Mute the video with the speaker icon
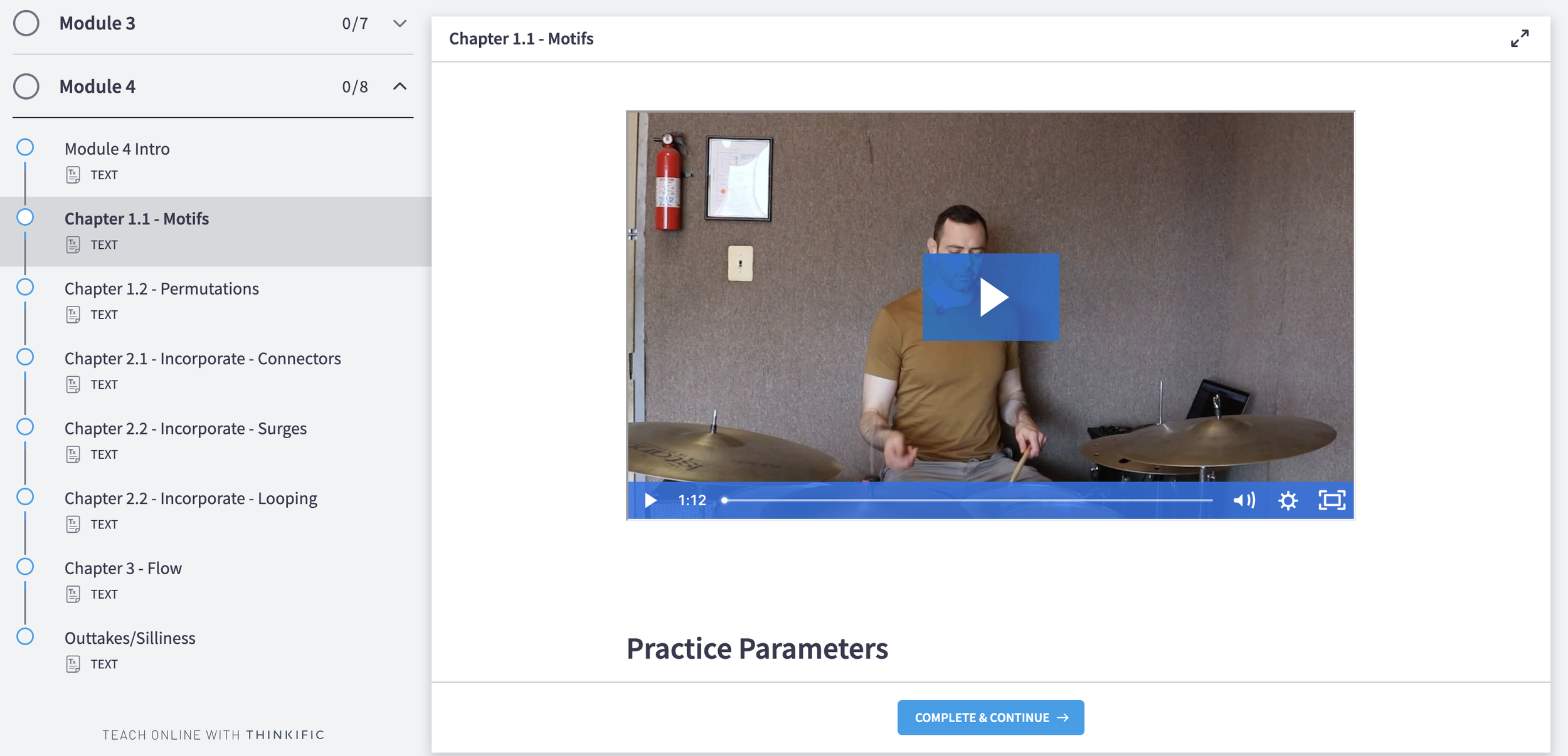1568x756 pixels. click(x=1244, y=500)
